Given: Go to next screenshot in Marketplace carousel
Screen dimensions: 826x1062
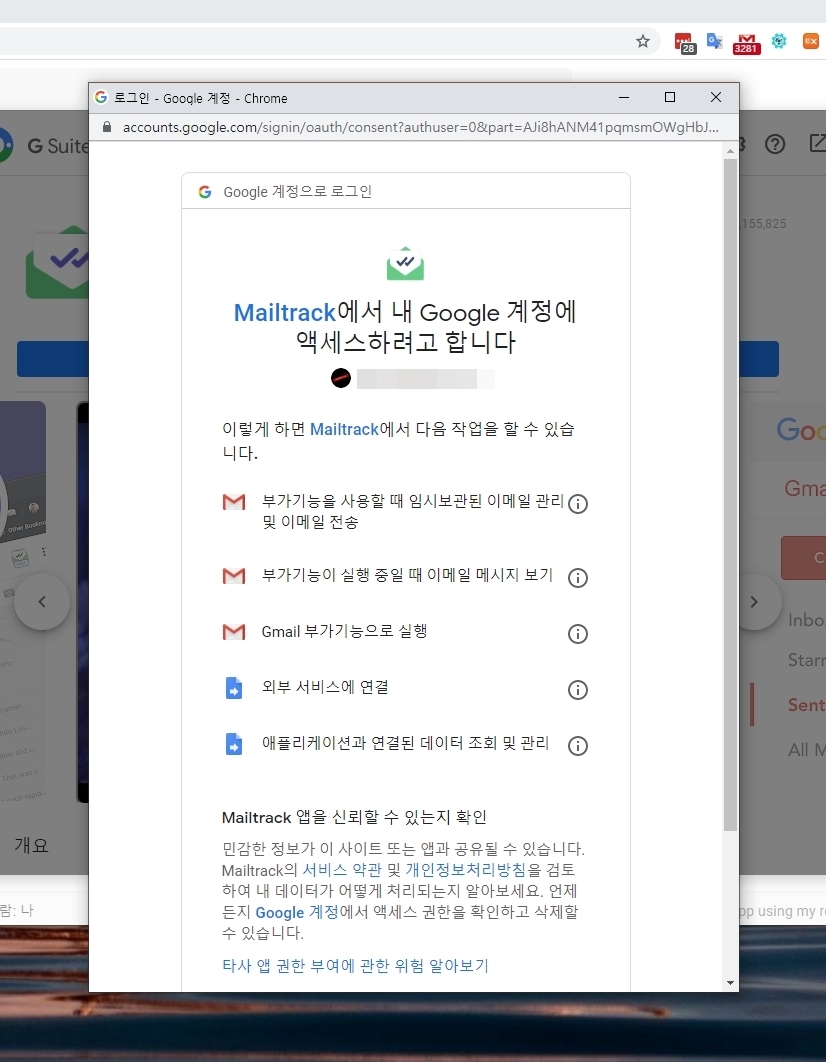Looking at the screenshot, I should (x=754, y=601).
